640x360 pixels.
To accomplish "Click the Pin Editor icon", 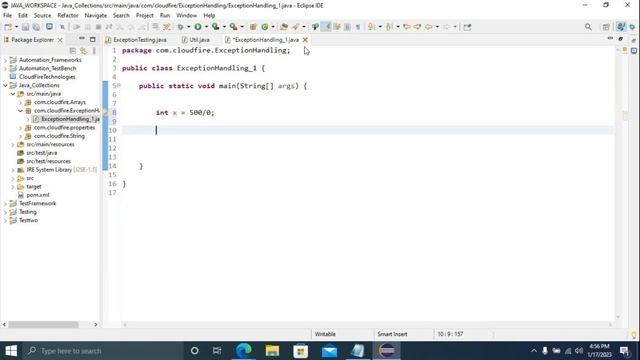I will point(467,27).
